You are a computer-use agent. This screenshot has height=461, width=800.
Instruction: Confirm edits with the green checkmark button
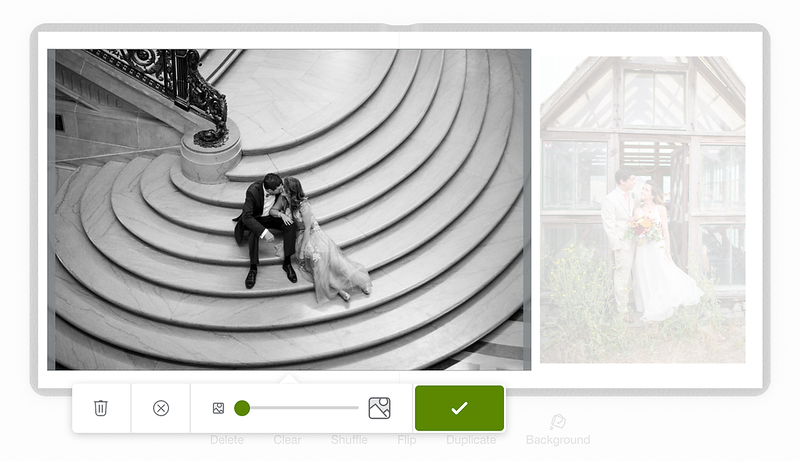click(x=459, y=408)
